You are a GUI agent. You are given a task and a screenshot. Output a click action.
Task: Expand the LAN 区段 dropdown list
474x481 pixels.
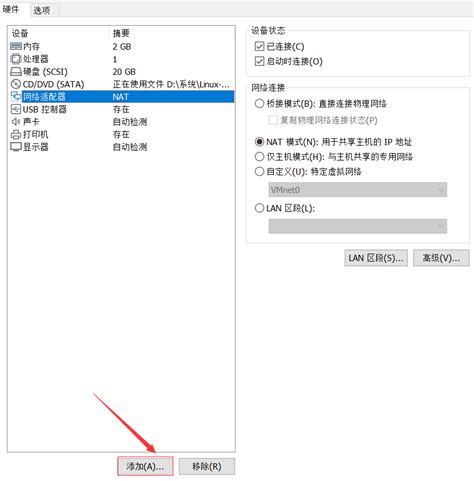(x=358, y=226)
